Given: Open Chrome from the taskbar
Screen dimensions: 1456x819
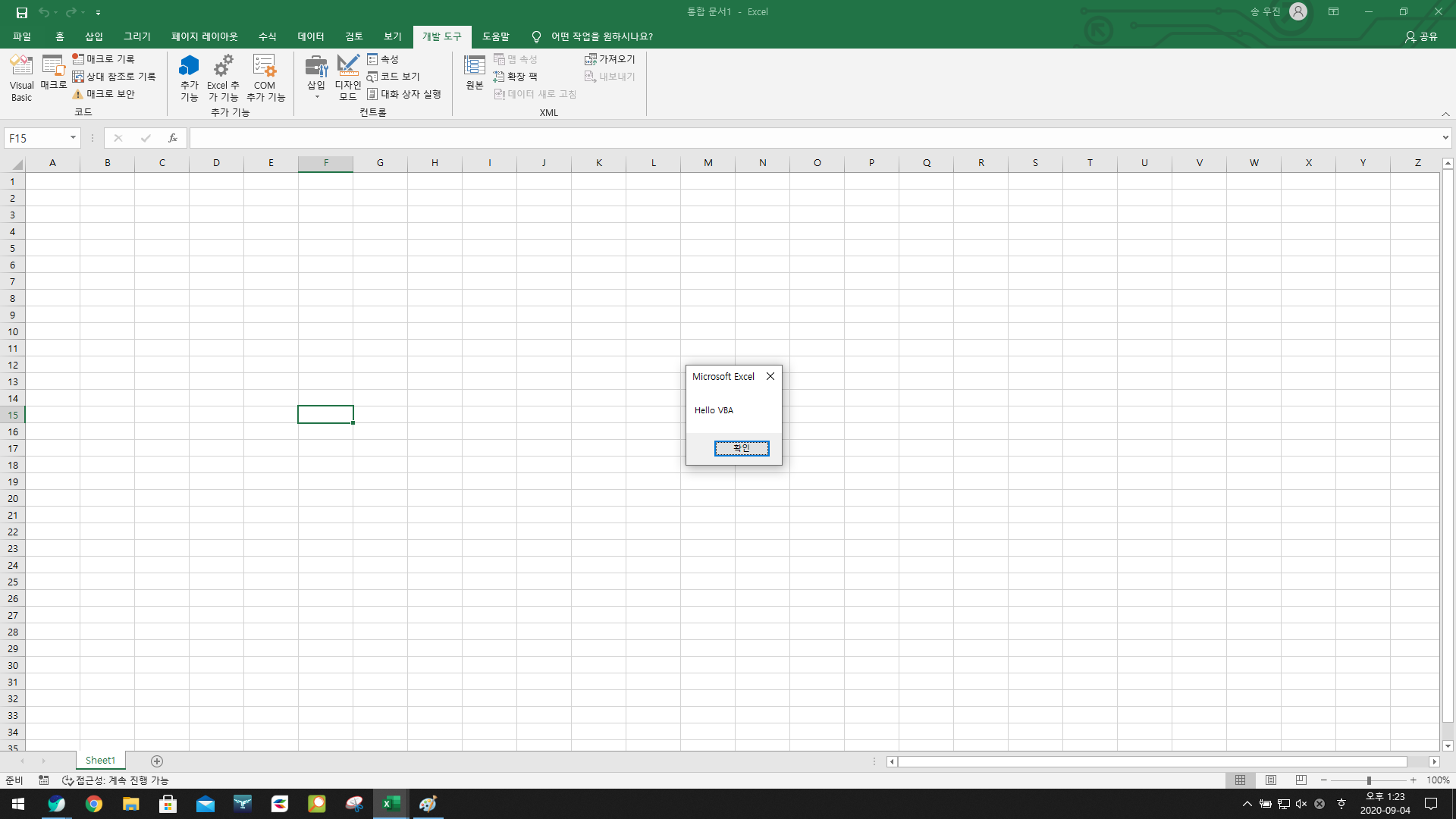Looking at the screenshot, I should 94,804.
